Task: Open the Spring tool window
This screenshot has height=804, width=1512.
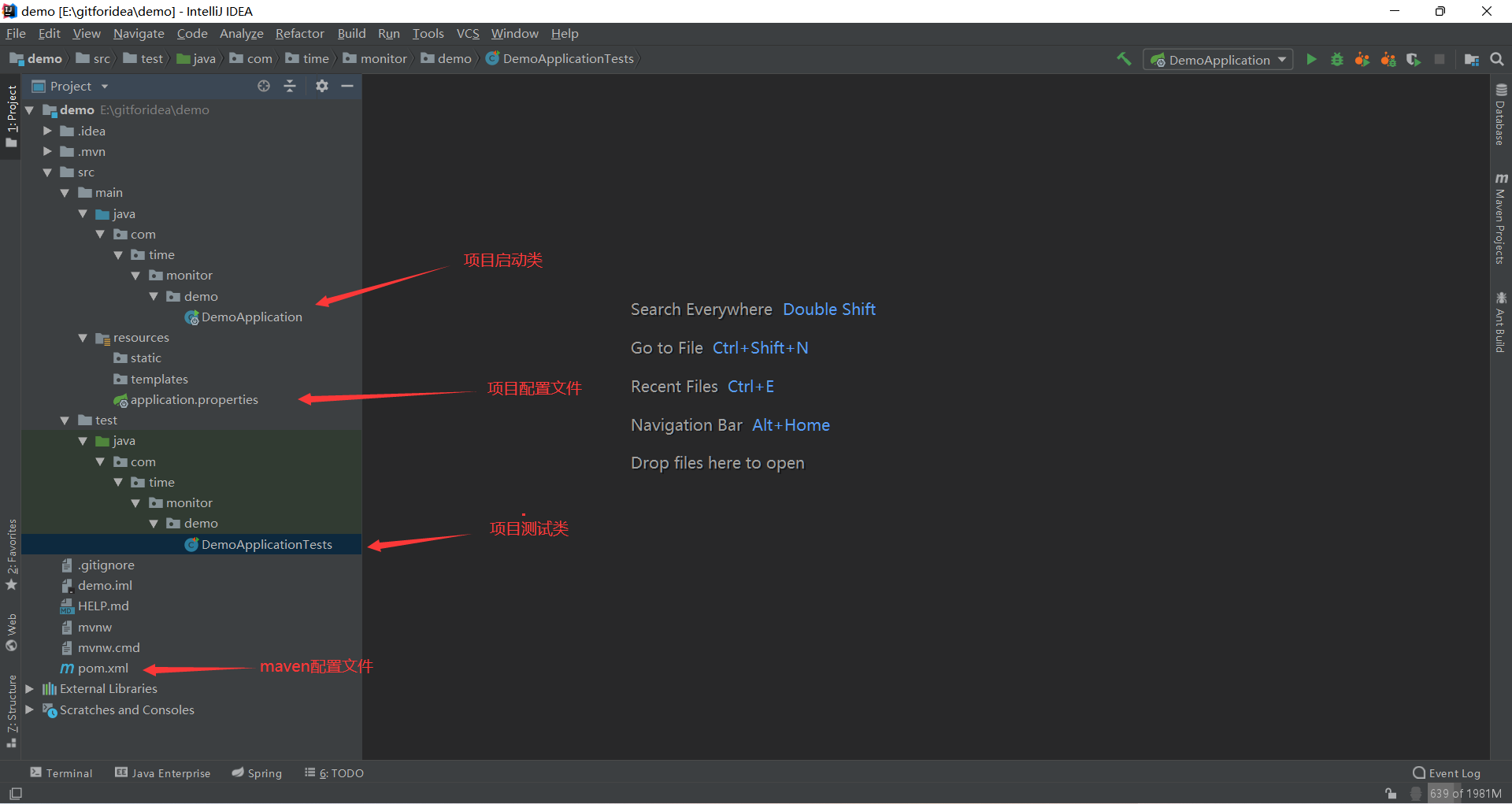Action: 257,773
